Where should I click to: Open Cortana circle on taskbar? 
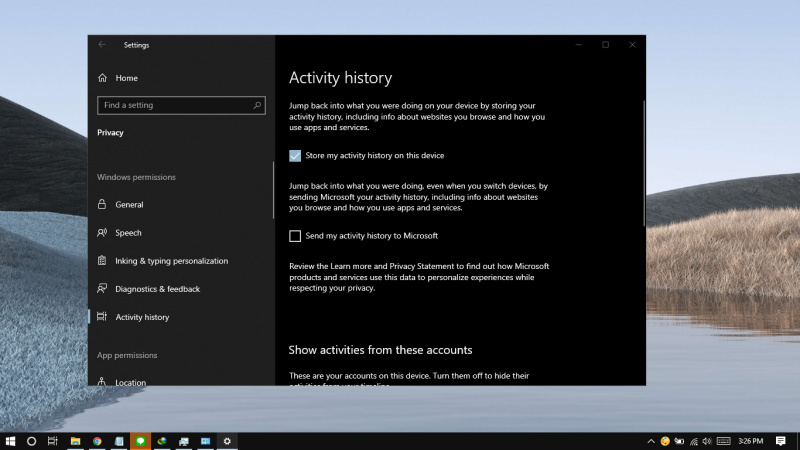(31, 441)
